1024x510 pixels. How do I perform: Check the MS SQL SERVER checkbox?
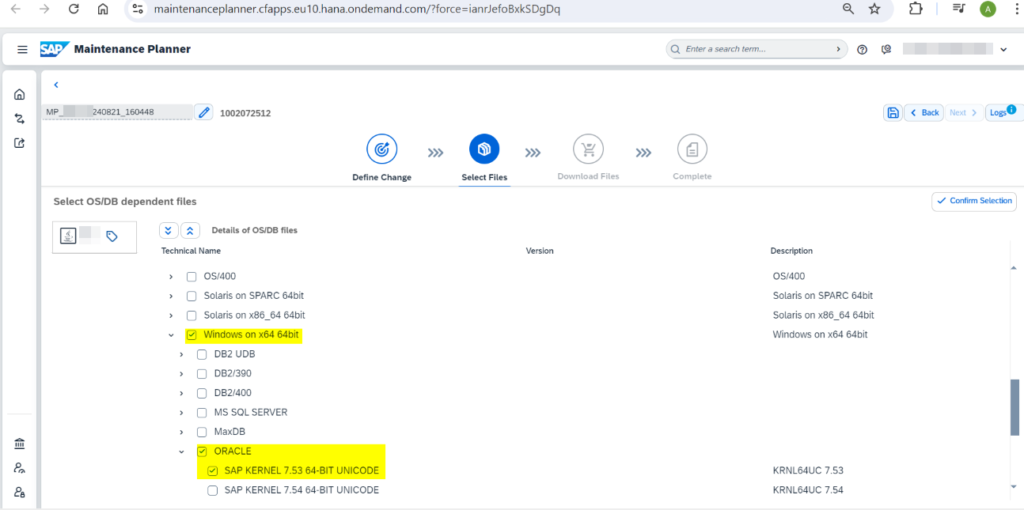[x=202, y=413]
